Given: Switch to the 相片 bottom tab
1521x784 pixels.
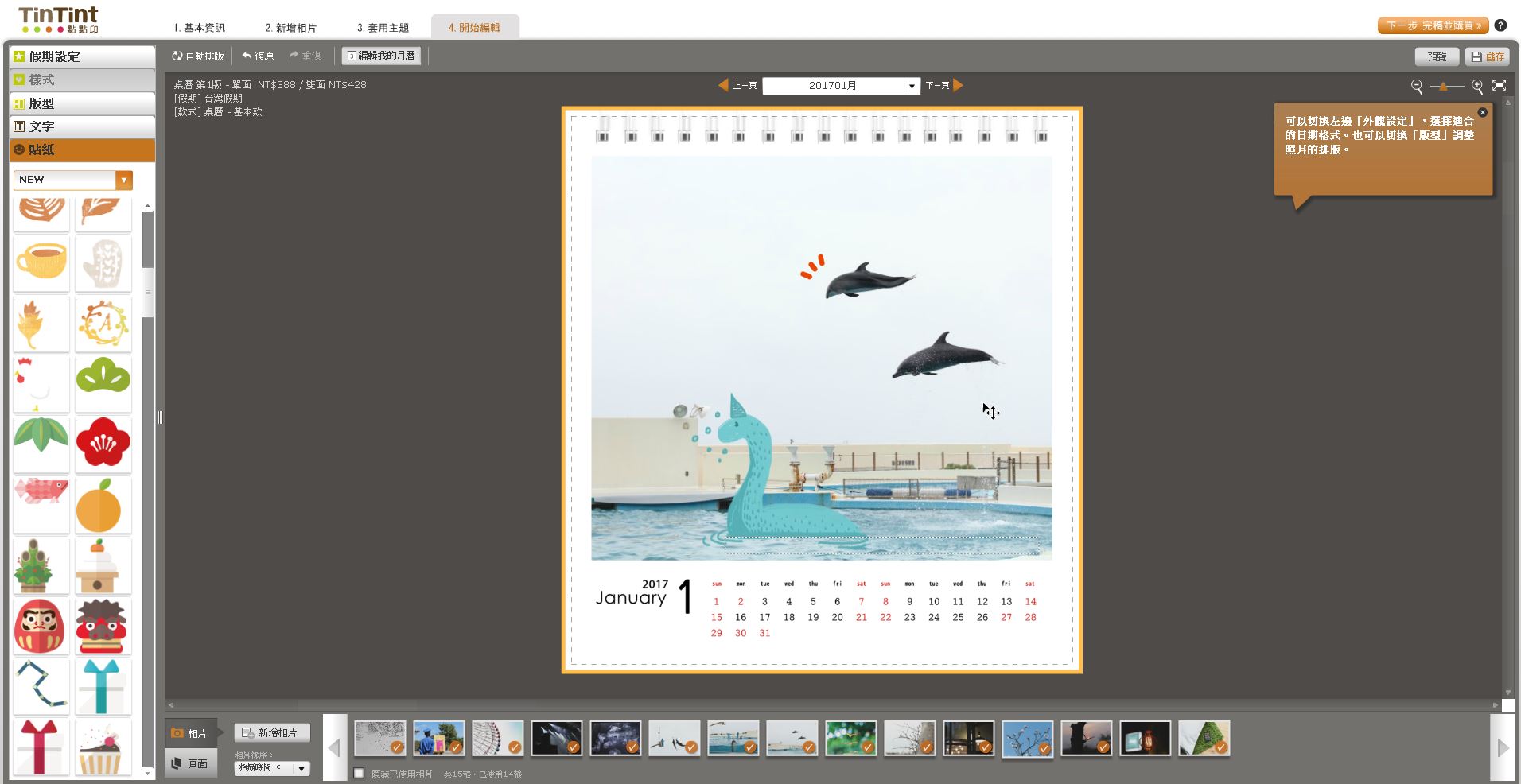Looking at the screenshot, I should [x=190, y=733].
